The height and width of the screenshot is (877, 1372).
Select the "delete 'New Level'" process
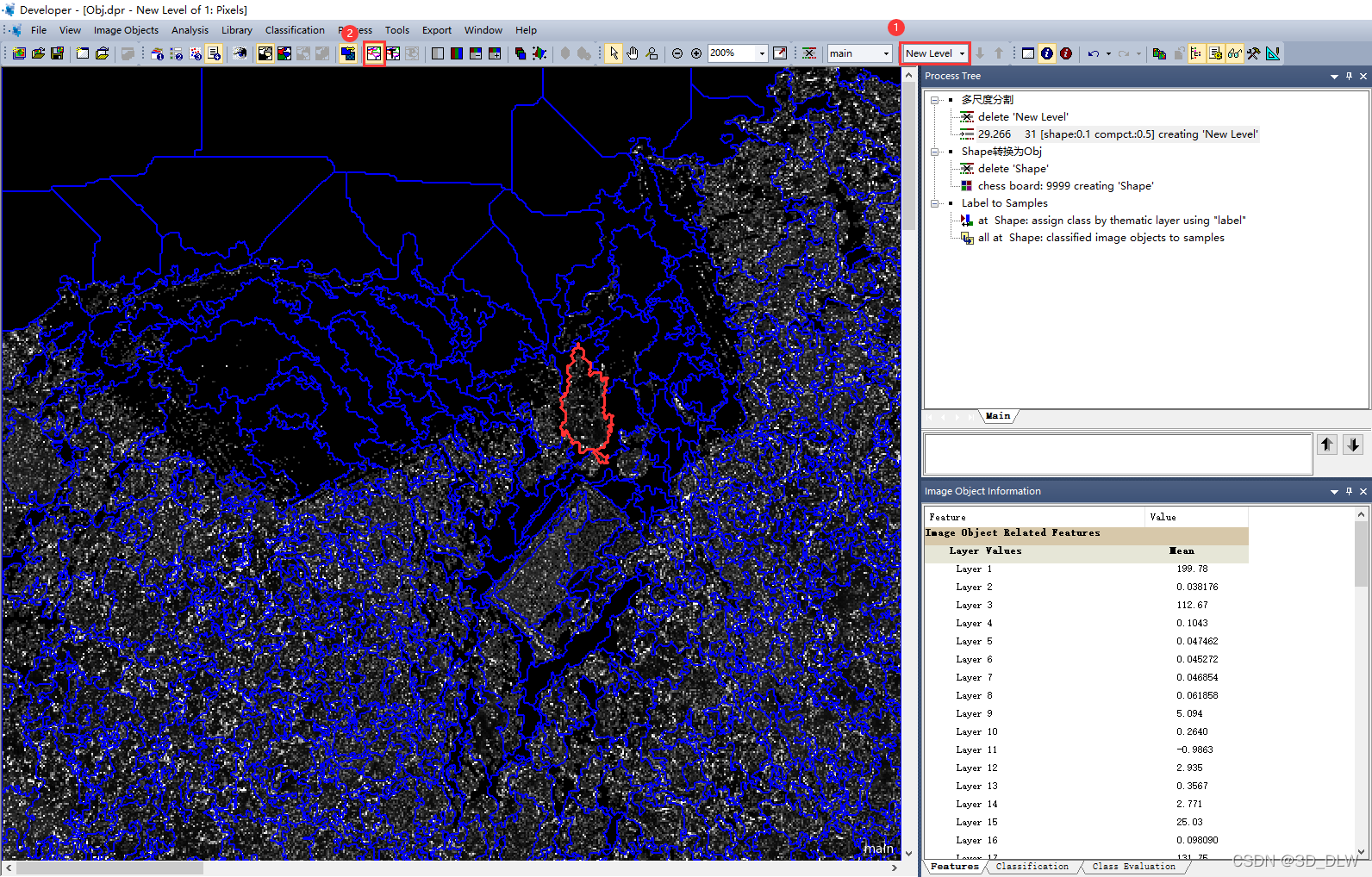[x=1023, y=117]
